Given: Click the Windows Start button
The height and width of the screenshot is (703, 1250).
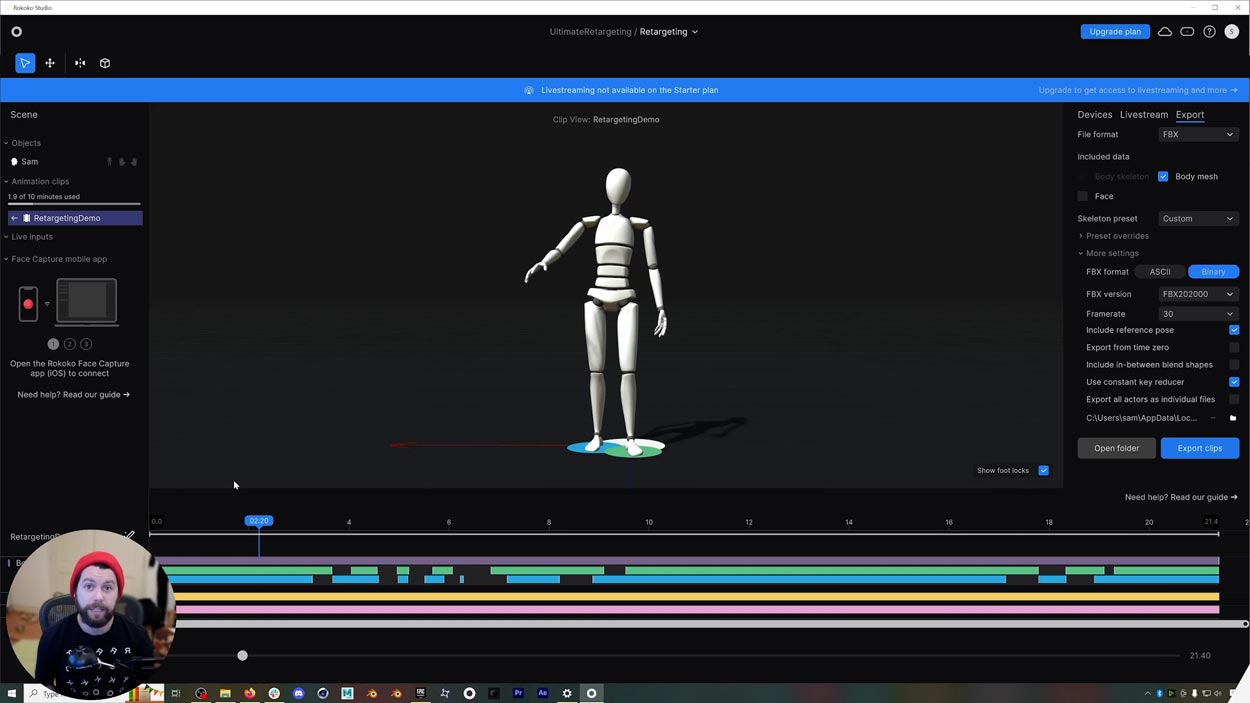Looking at the screenshot, I should tap(12, 693).
